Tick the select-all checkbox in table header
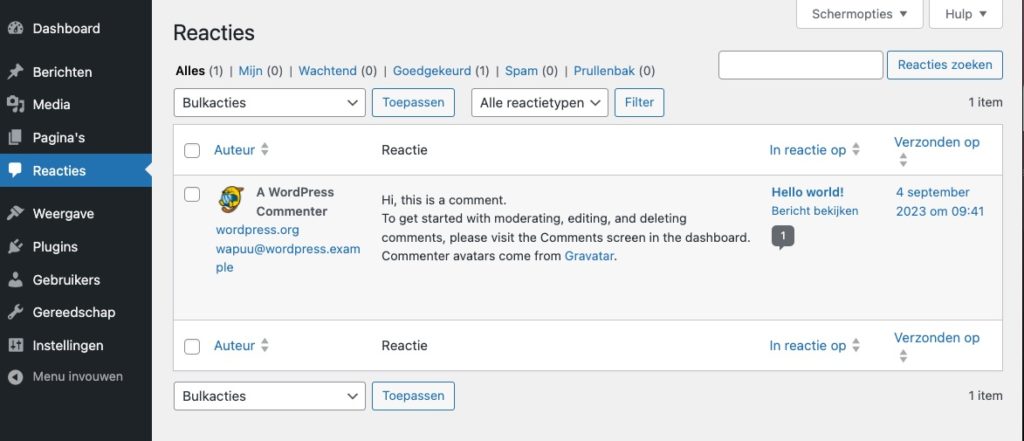Screen dimensions: 1024x441 coord(192,150)
